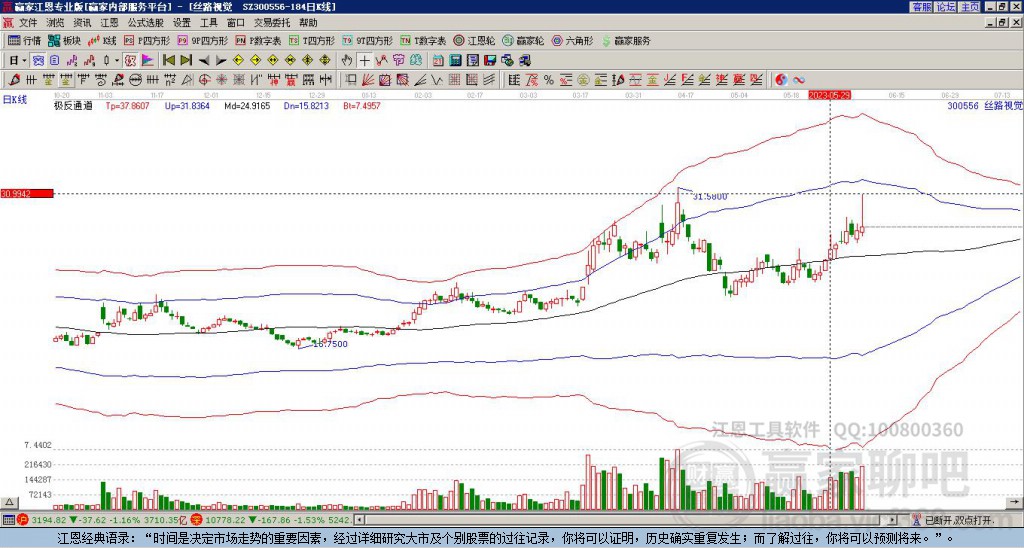Select the triangle ruler drawing tool
The image size is (1024, 548).
(187, 80)
